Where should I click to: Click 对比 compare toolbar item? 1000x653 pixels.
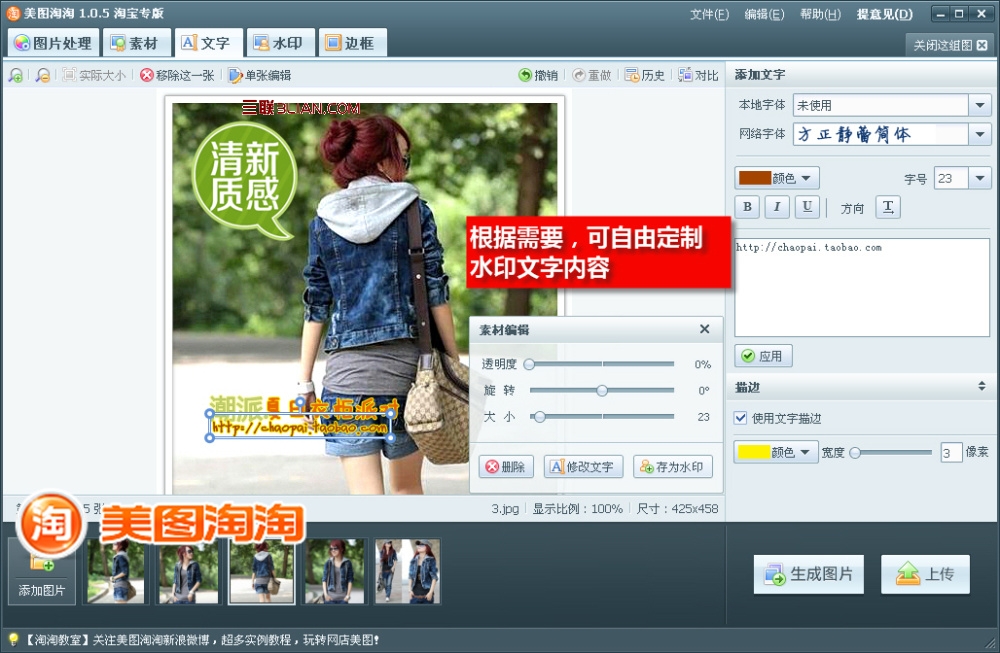[x=698, y=75]
